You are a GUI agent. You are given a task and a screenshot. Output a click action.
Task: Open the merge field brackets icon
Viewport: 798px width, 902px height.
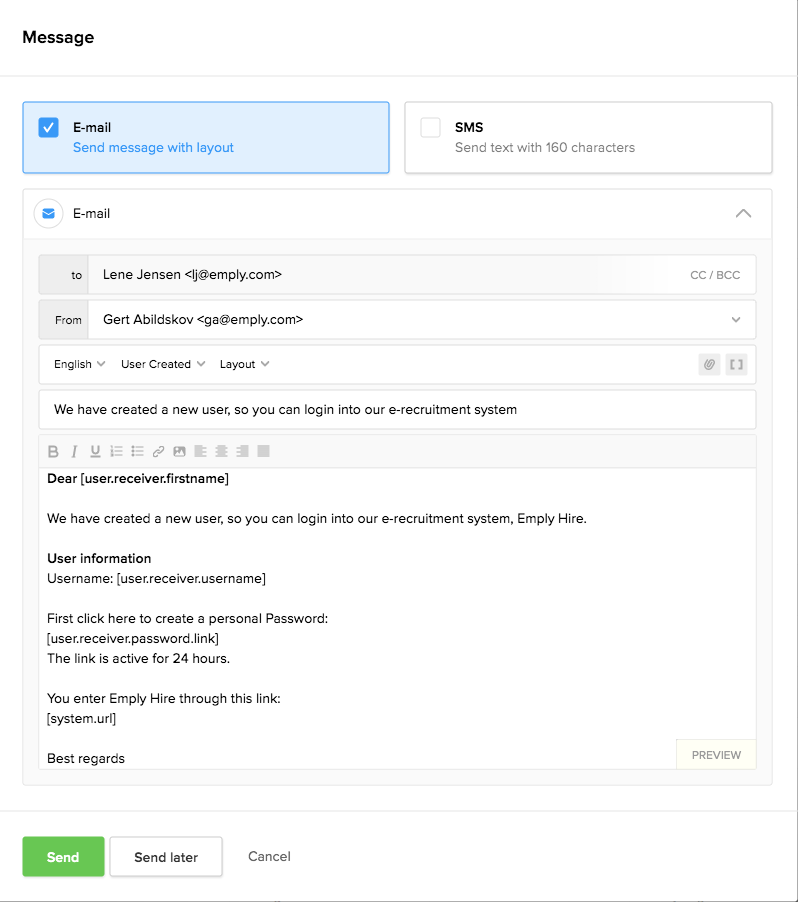pyautogui.click(x=736, y=364)
